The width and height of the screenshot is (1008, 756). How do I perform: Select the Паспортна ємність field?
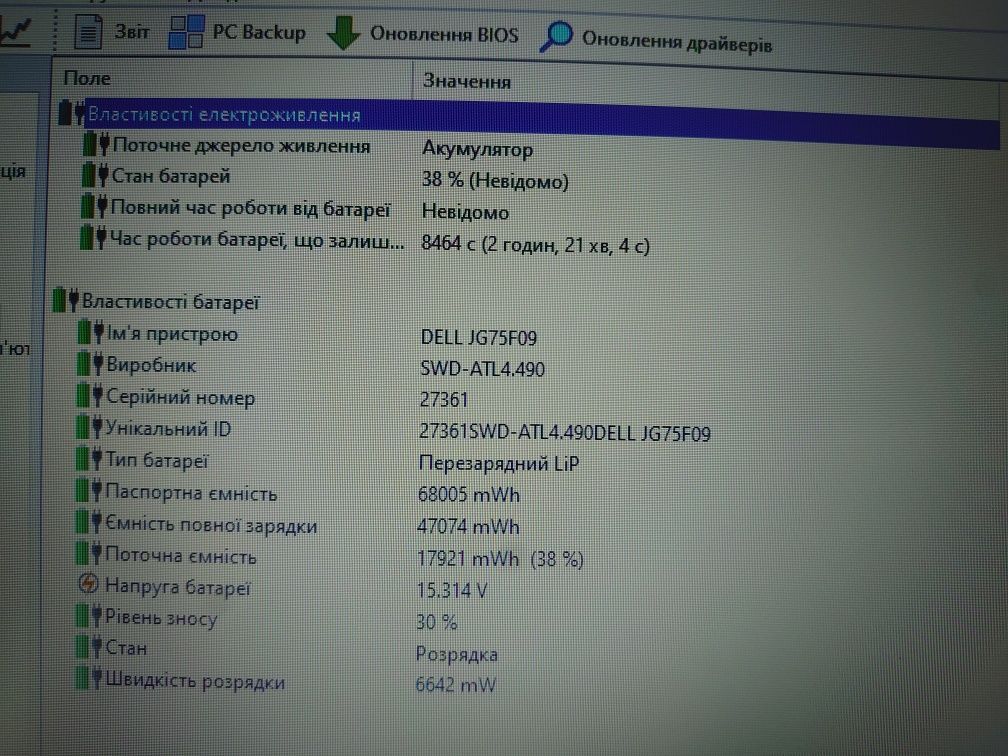(191, 492)
